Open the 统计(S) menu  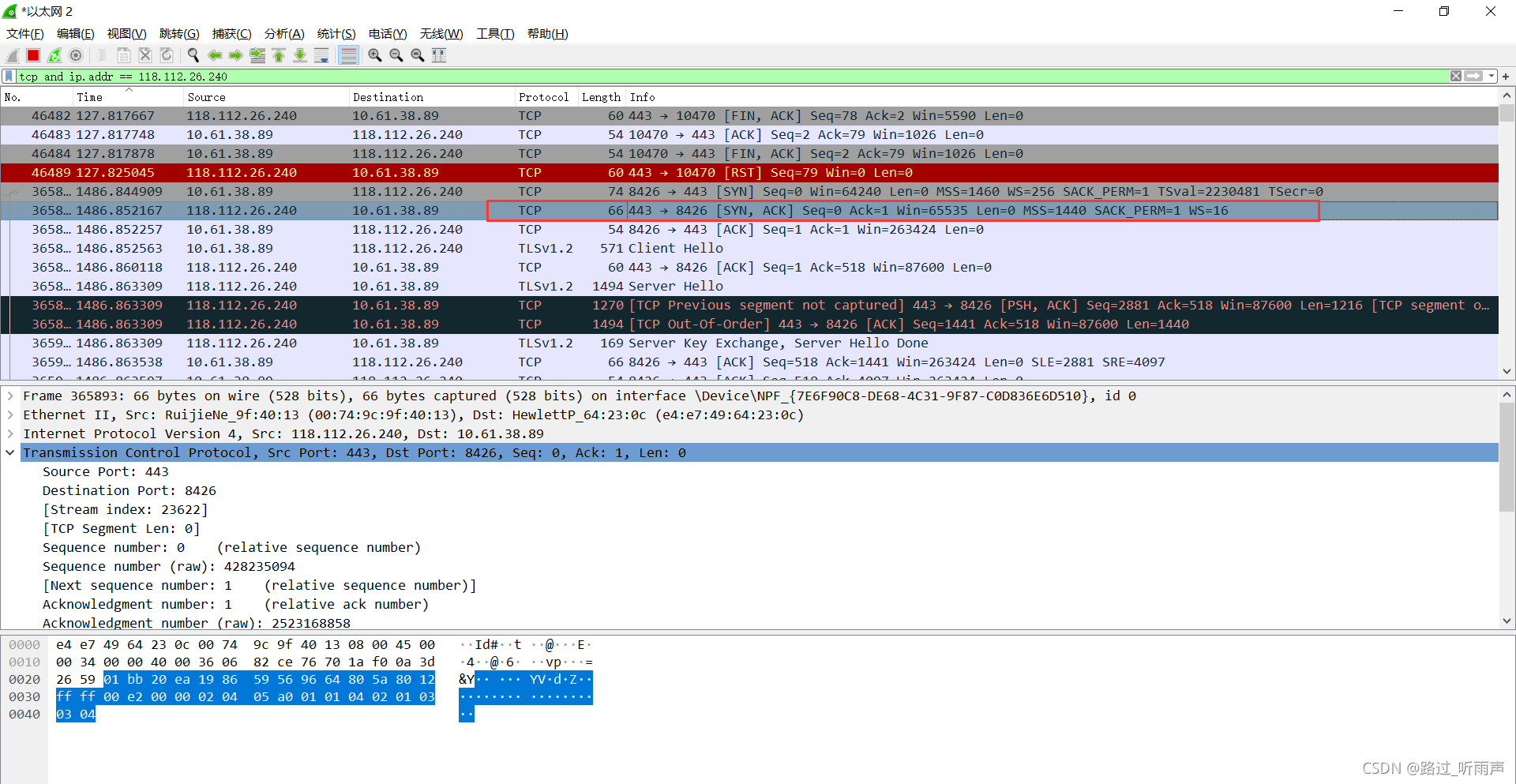pos(336,34)
